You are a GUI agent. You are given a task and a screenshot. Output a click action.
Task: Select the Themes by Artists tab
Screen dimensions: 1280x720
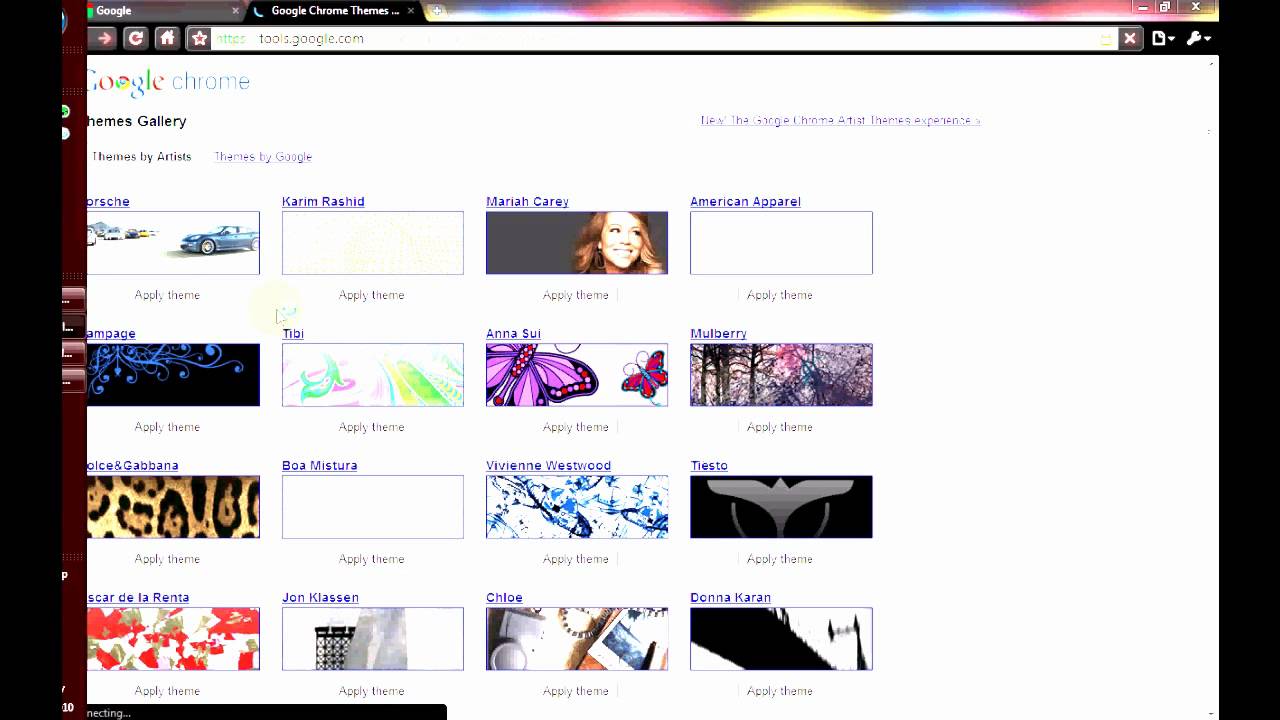[x=141, y=157]
